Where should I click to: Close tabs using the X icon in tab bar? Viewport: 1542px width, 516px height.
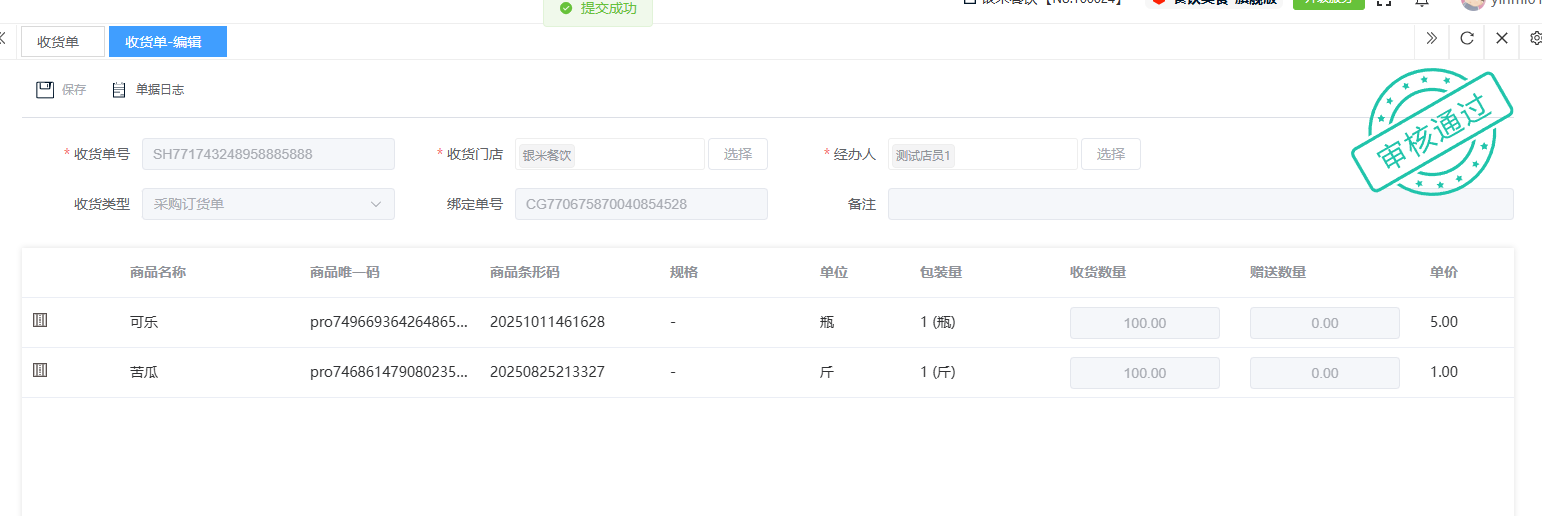point(1502,39)
